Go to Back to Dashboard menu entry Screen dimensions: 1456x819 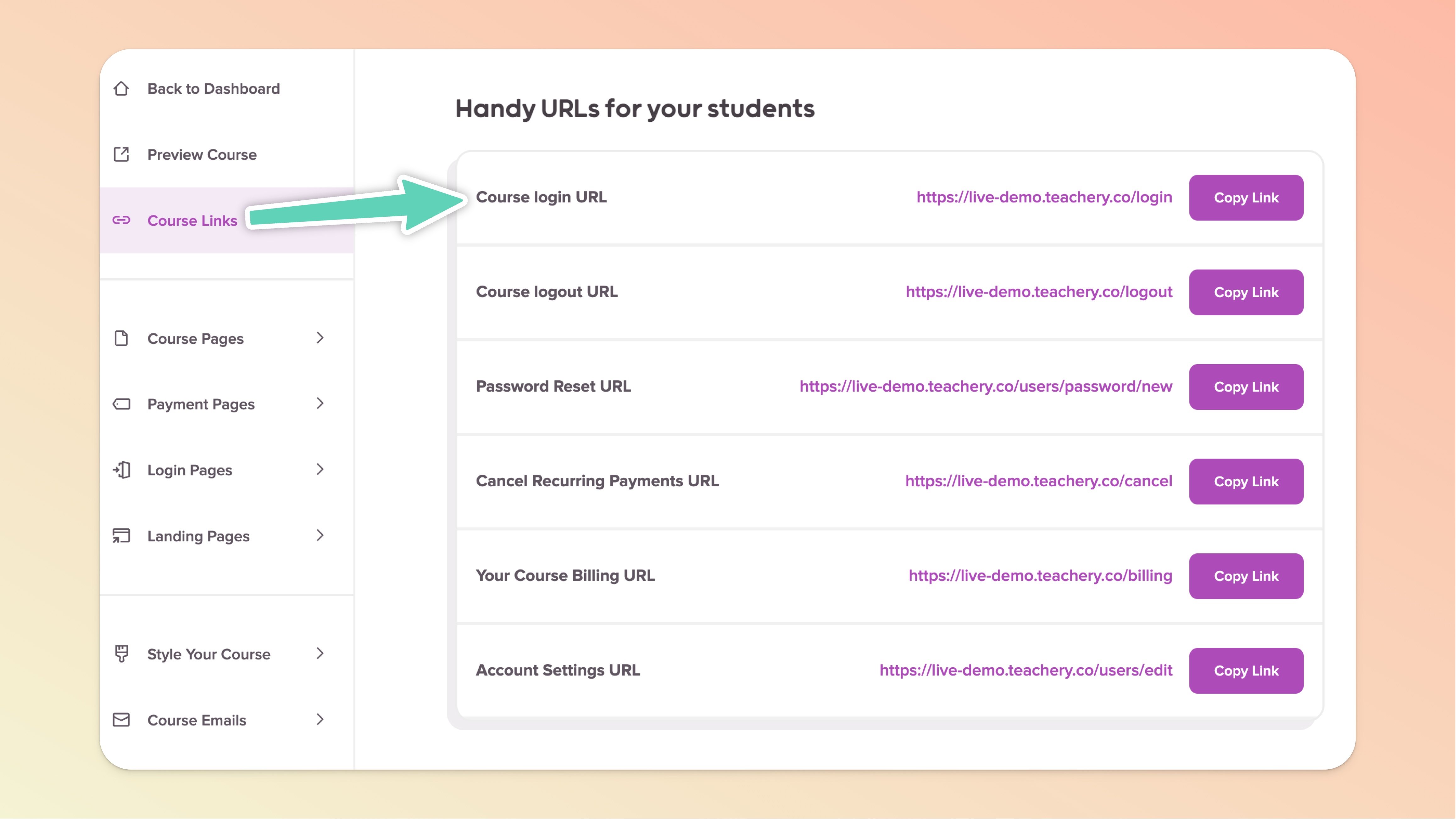coord(213,89)
